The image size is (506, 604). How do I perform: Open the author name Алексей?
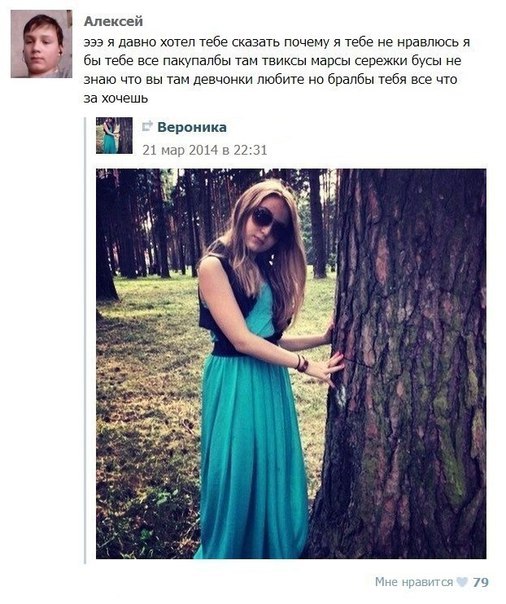click(x=113, y=21)
